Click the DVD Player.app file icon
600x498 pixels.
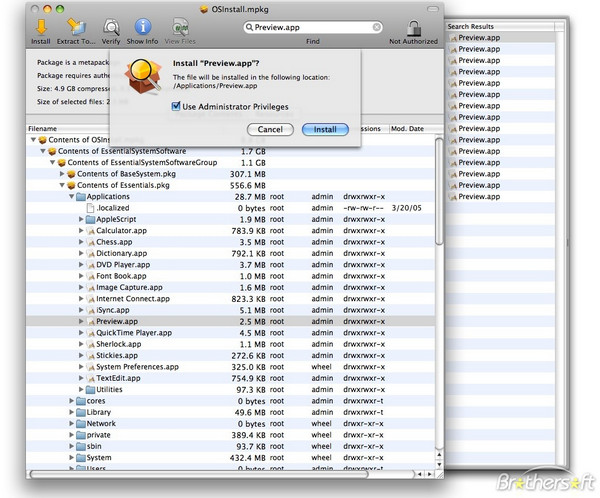click(90, 265)
